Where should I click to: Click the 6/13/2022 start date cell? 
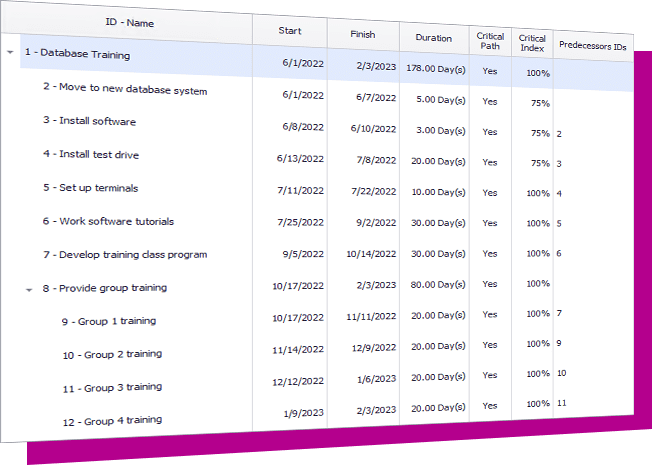click(x=300, y=158)
